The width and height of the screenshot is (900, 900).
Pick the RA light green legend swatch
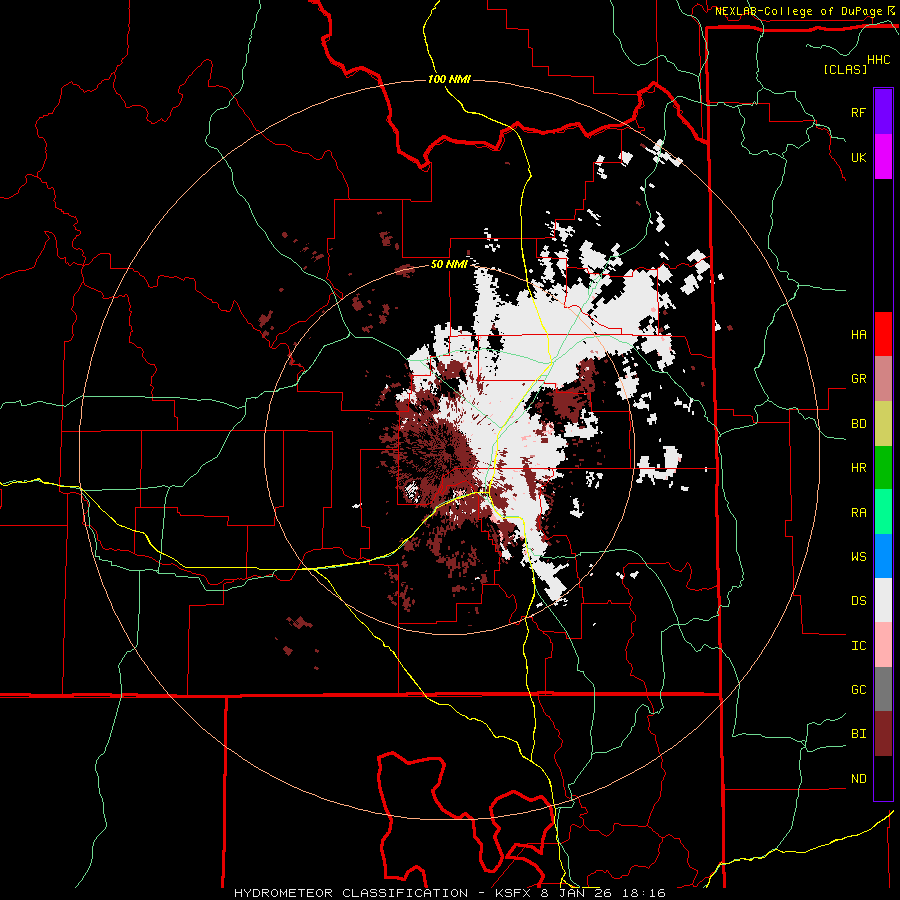[x=883, y=512]
